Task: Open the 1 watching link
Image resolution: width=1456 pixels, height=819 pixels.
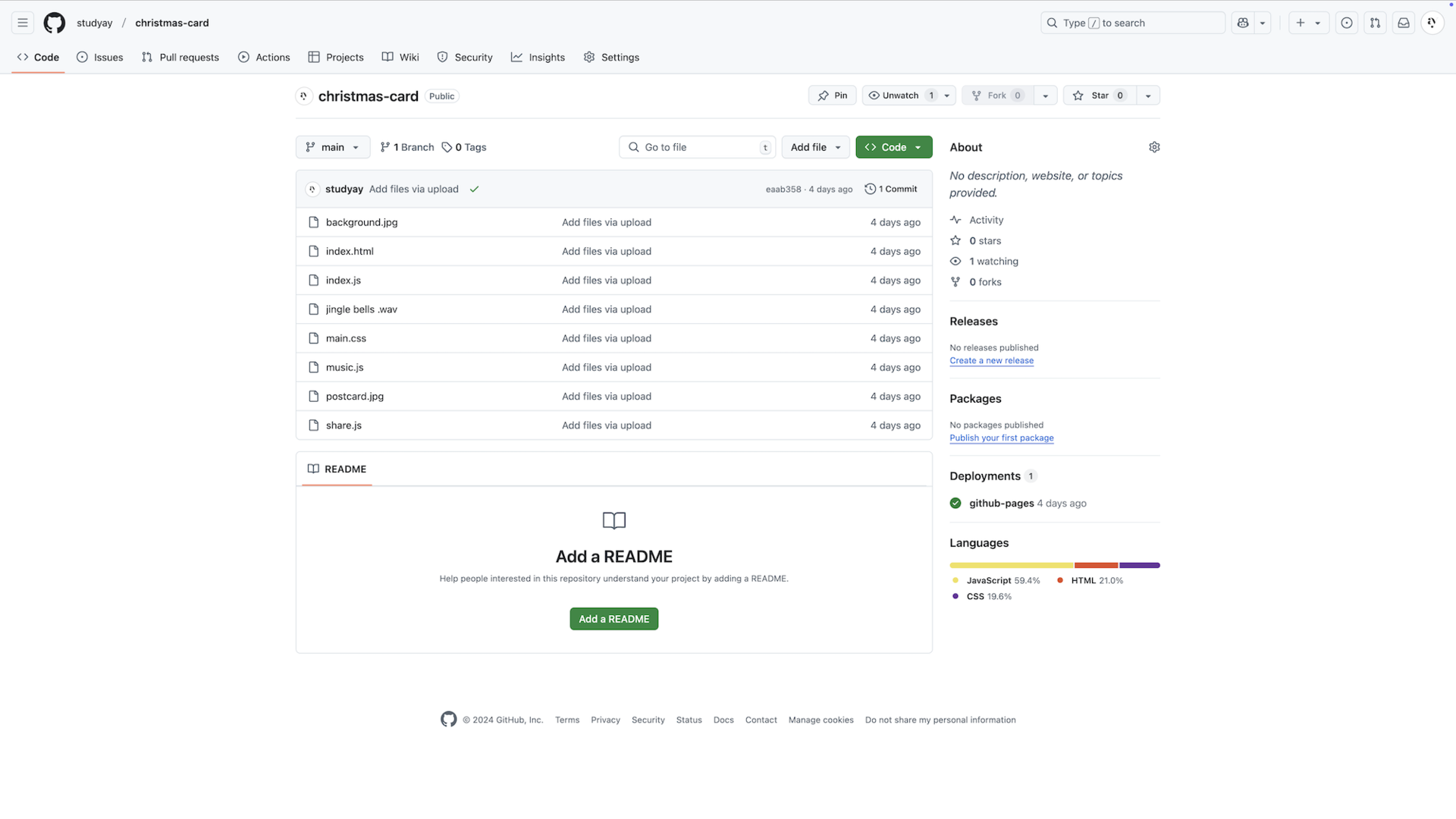Action: tap(984, 262)
